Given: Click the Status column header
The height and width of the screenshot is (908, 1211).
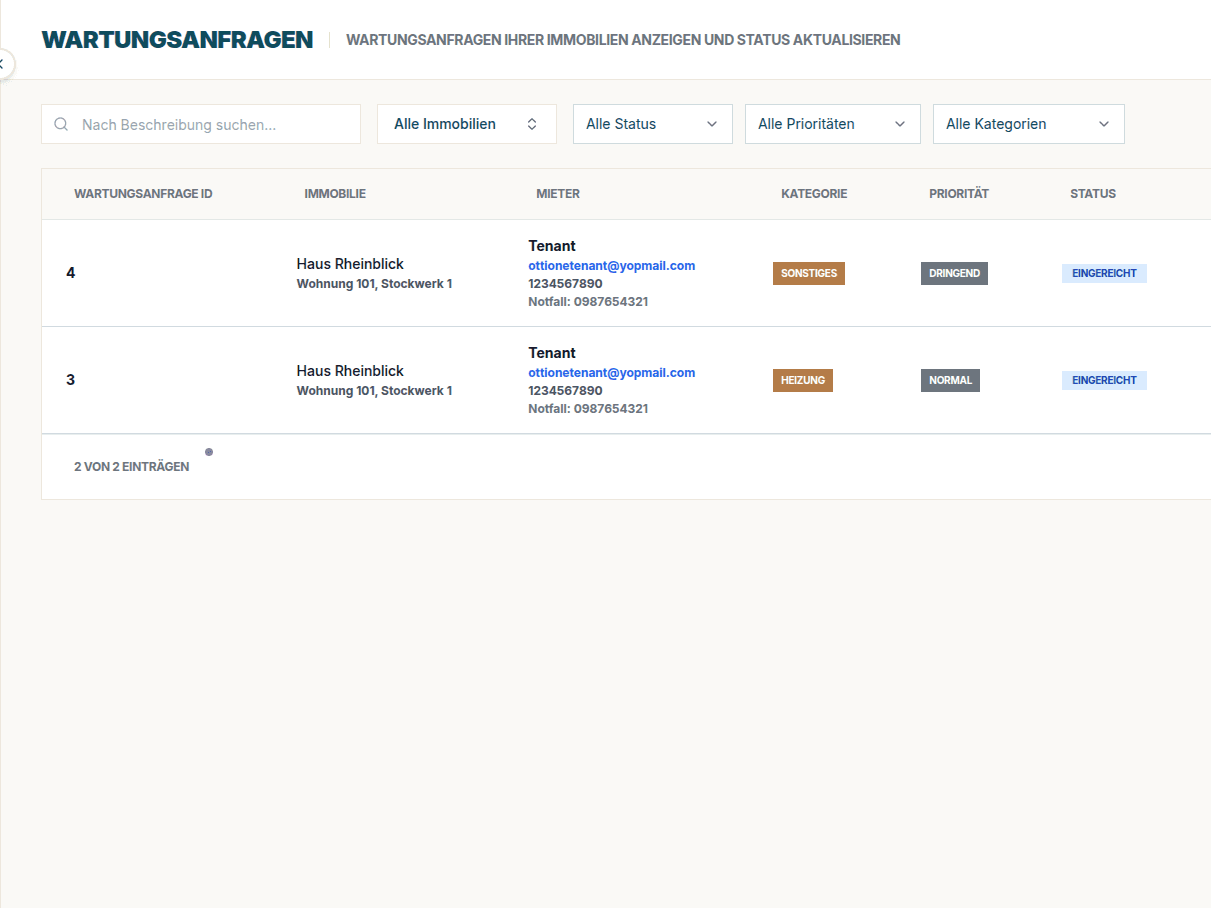Looking at the screenshot, I should pos(1092,194).
